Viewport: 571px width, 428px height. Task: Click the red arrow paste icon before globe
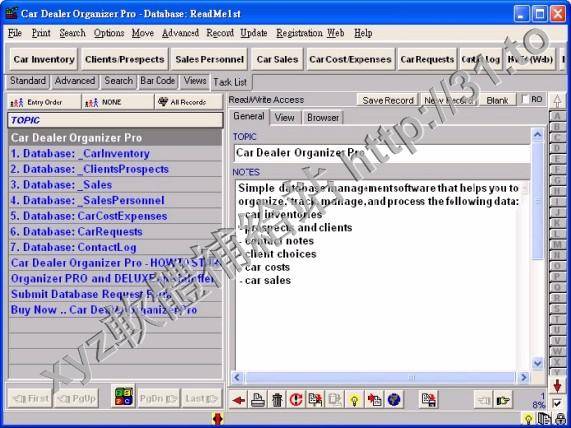[x=374, y=400]
